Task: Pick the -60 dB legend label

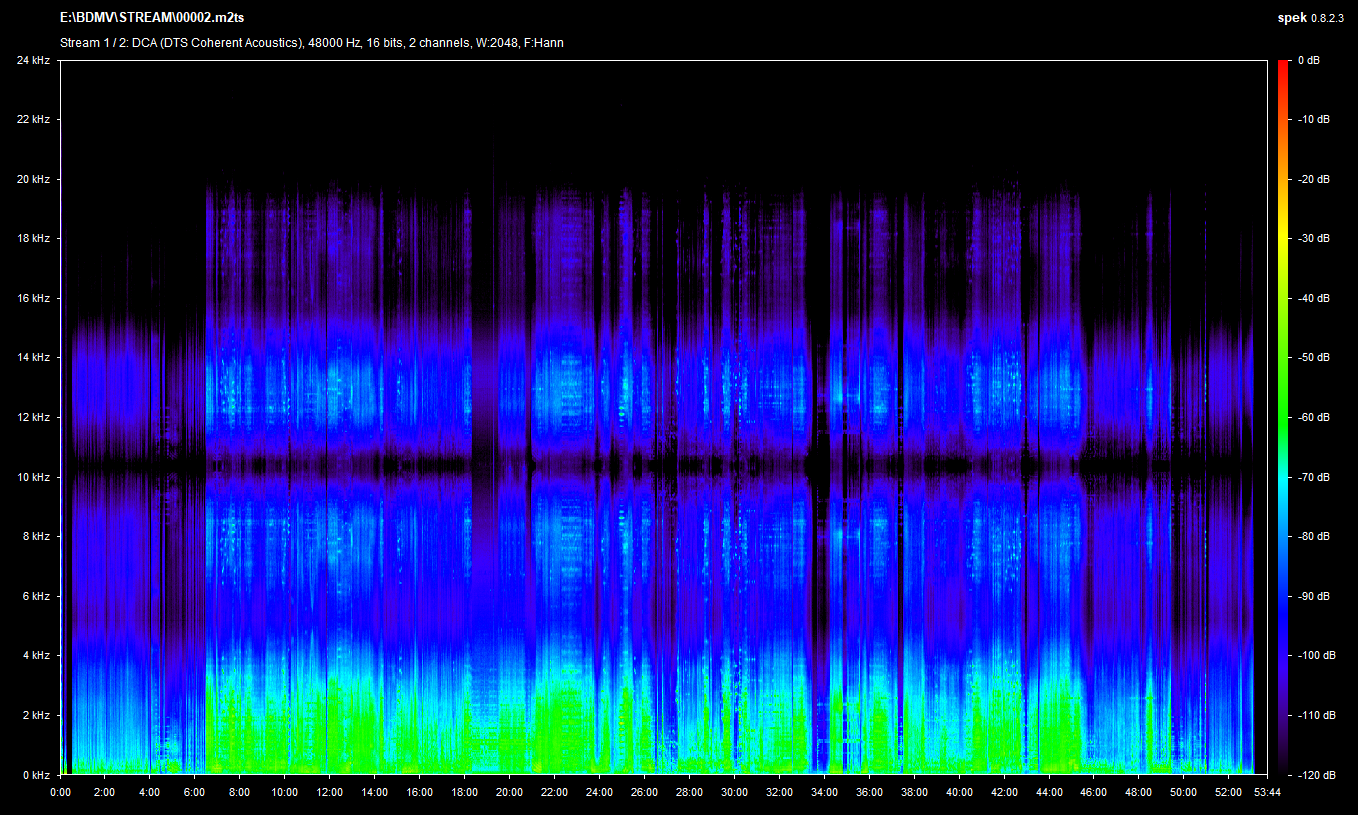Action: (1313, 417)
